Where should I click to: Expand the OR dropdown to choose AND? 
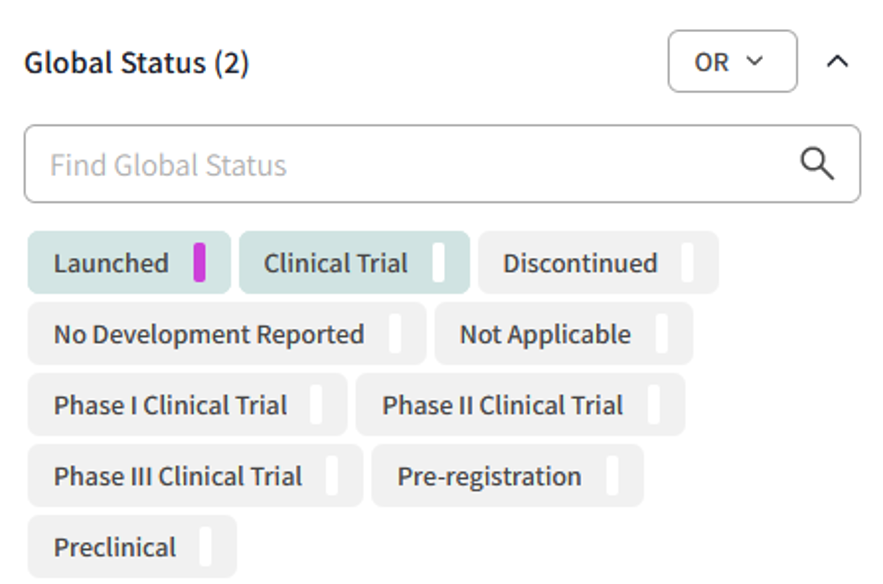pyautogui.click(x=732, y=61)
